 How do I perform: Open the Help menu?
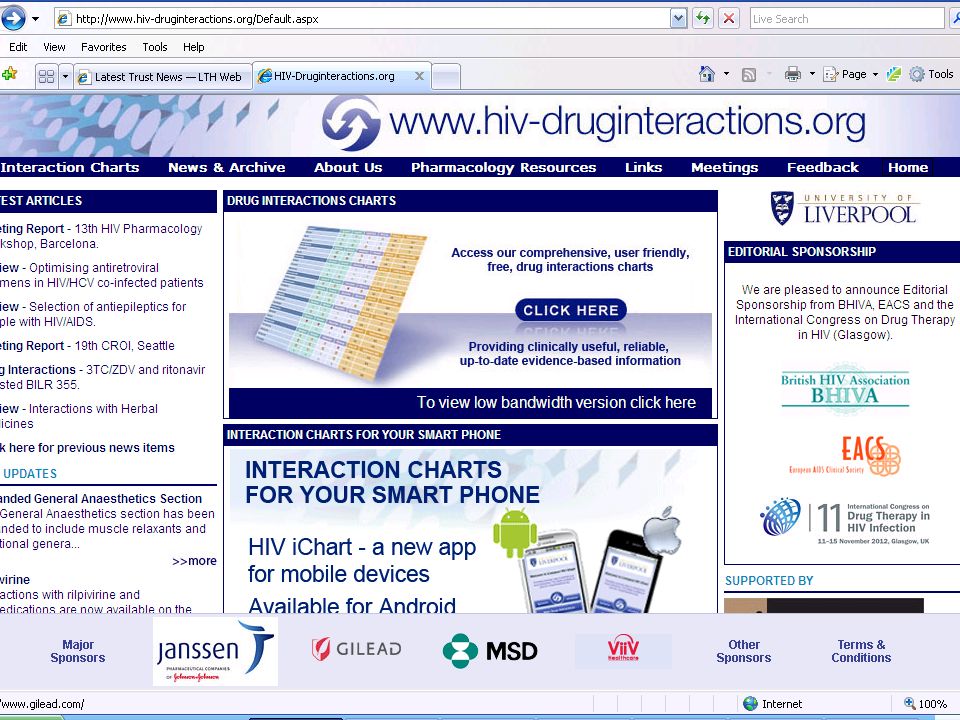click(193, 47)
